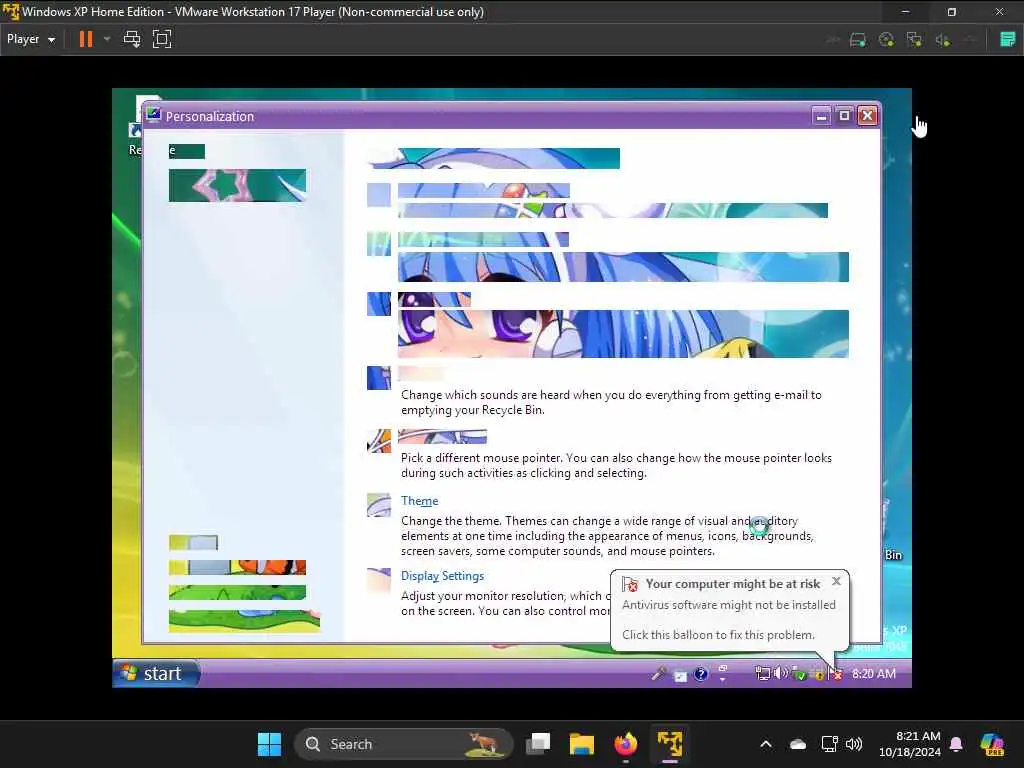
Task: Click the blue help question mark icon in XP taskbar
Action: [x=701, y=674]
